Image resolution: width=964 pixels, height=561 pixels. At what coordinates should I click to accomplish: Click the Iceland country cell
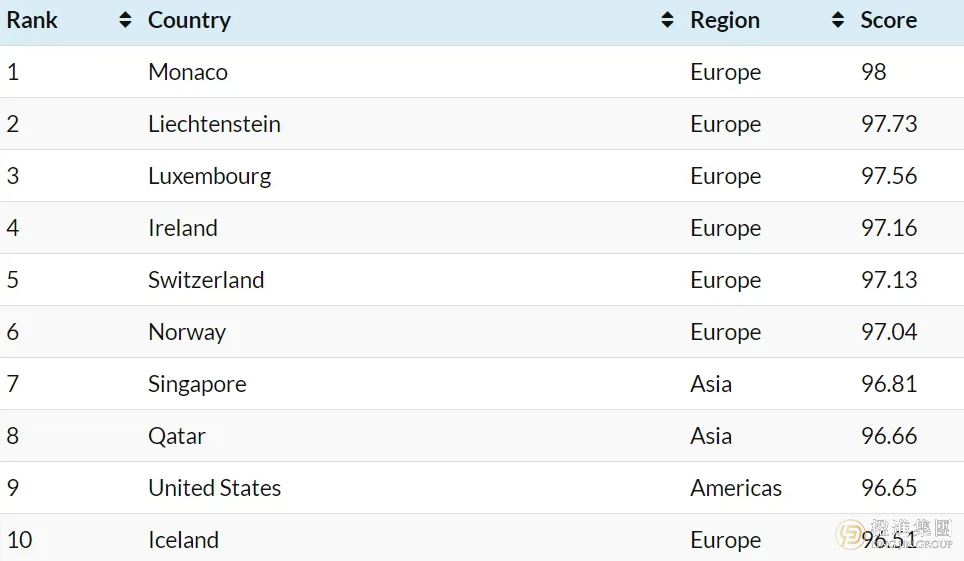coord(183,540)
